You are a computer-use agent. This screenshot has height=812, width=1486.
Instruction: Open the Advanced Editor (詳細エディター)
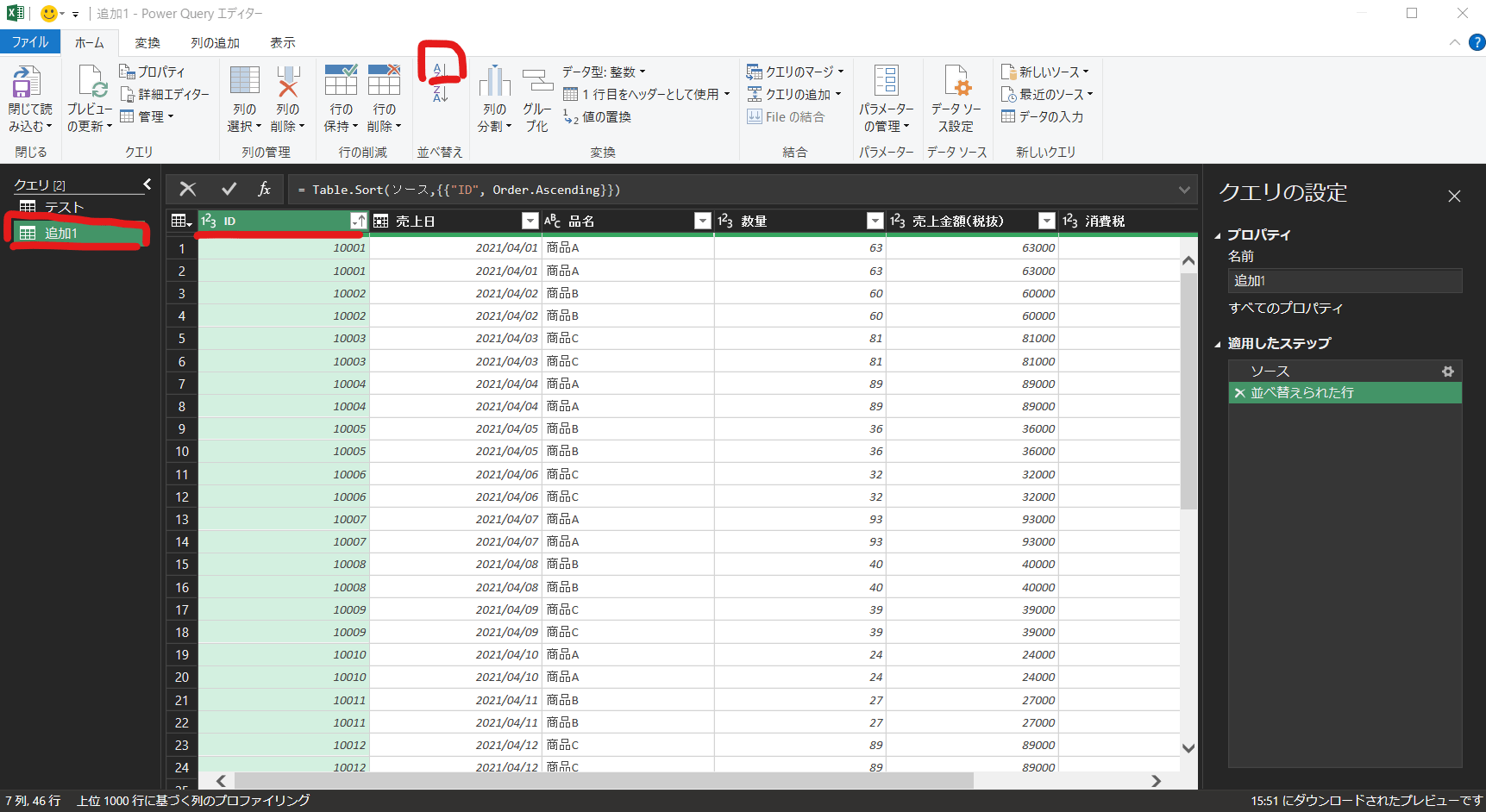click(166, 94)
